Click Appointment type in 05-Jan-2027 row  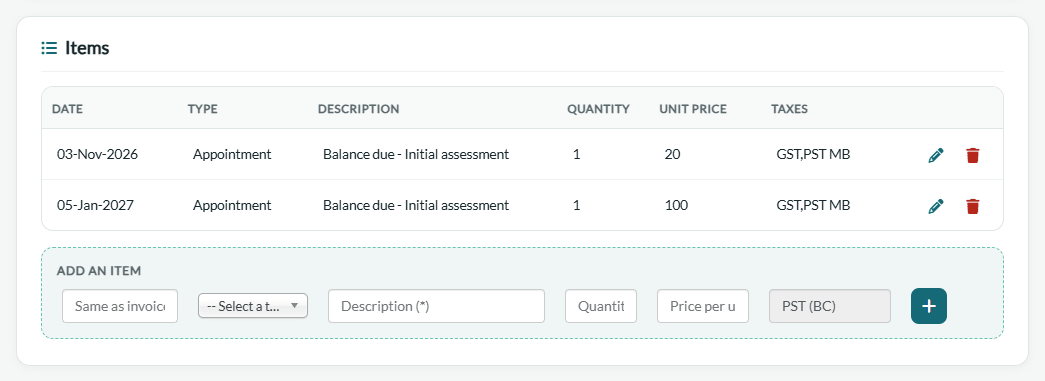(232, 205)
